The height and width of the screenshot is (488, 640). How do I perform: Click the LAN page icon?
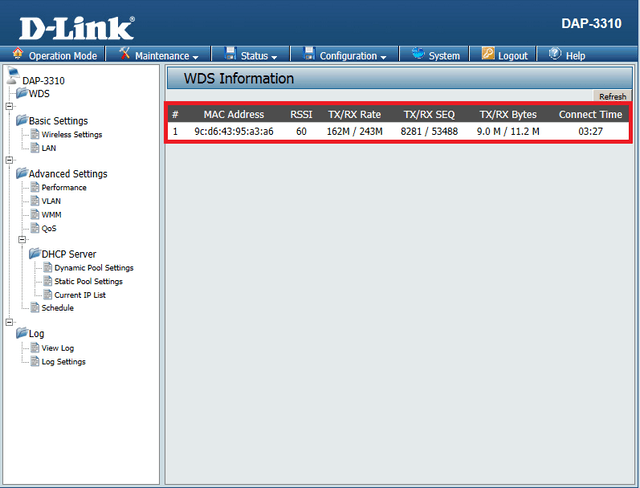pos(35,148)
